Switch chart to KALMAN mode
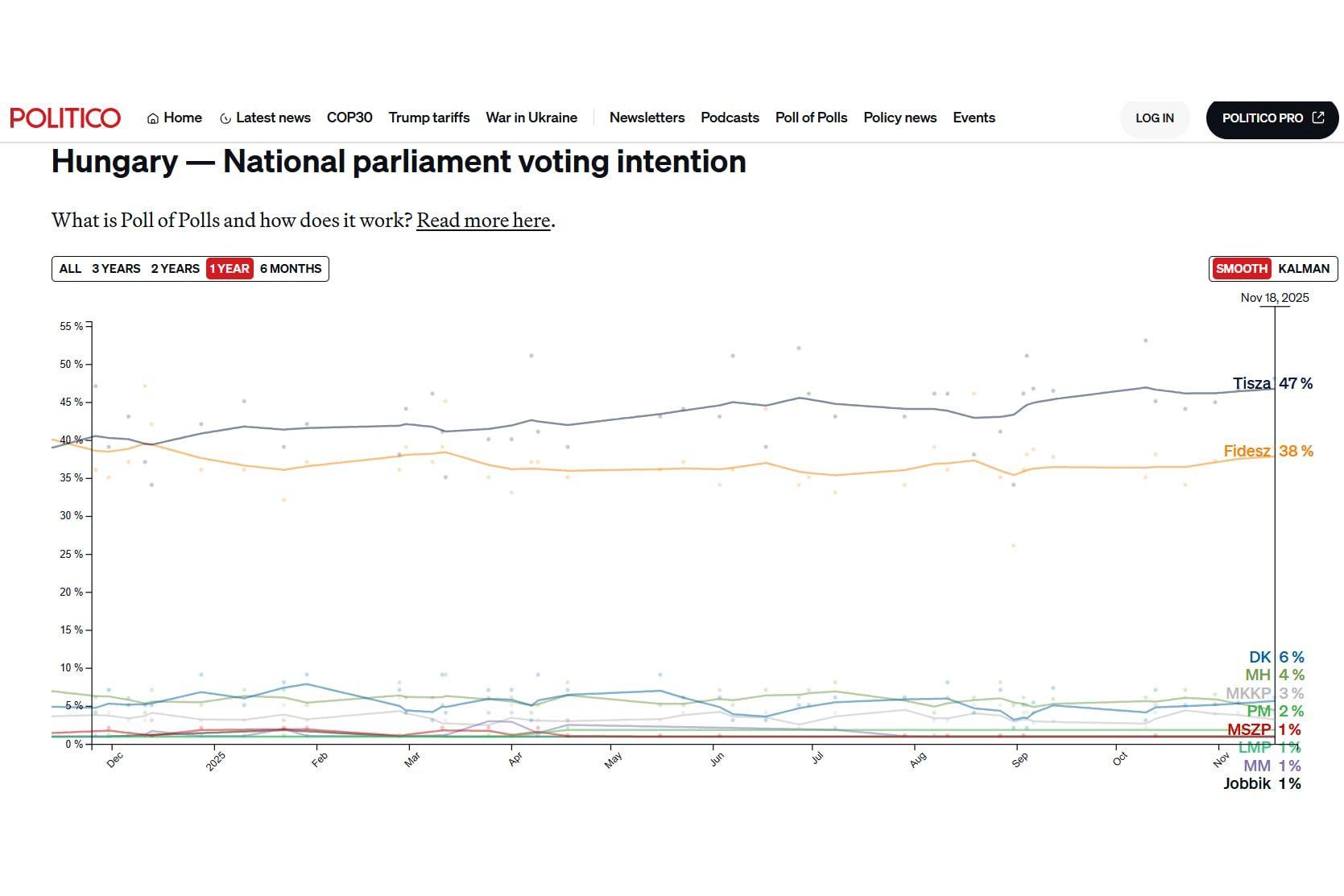Viewport: 1344px width, 896px height. point(1303,269)
